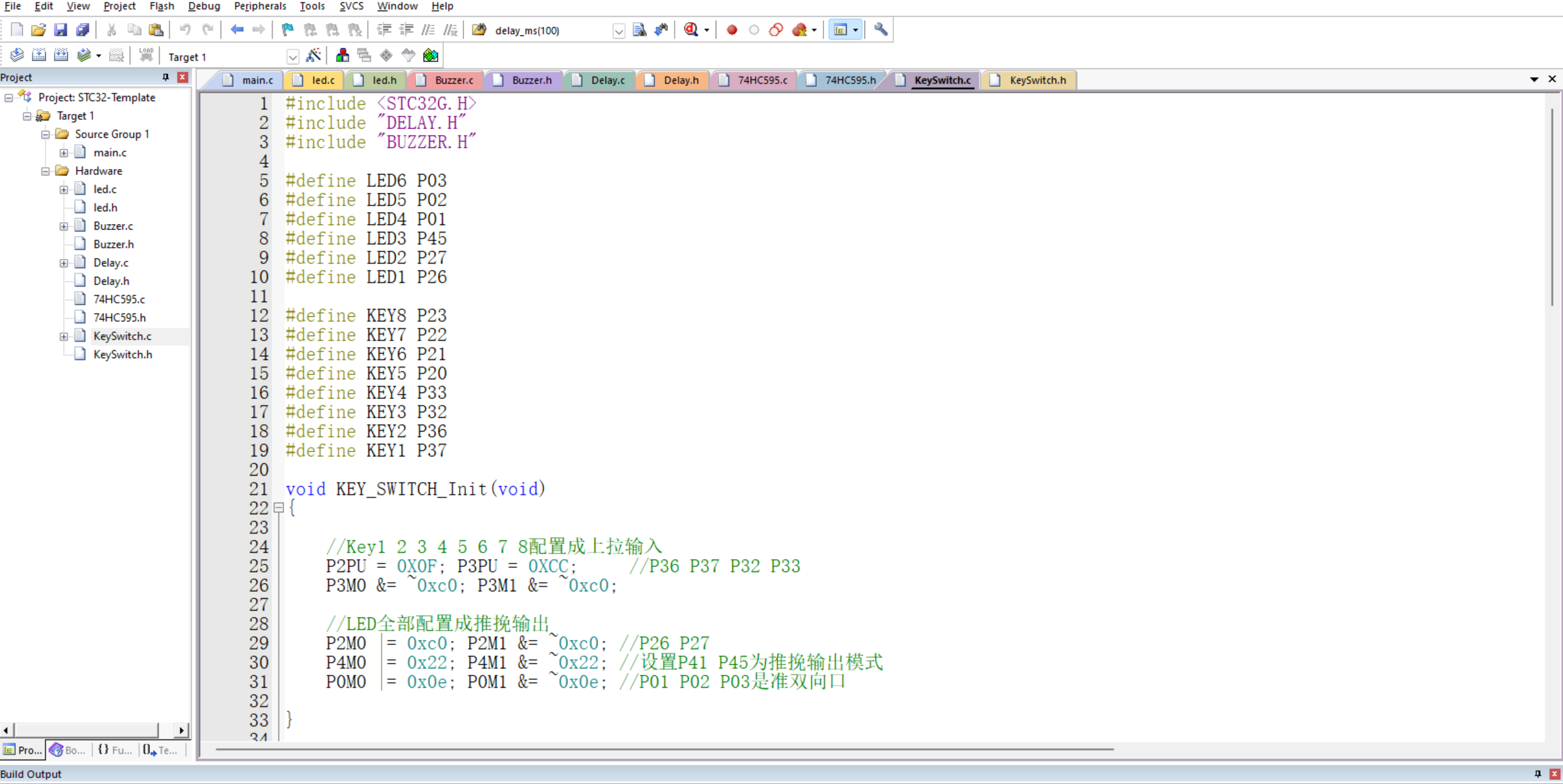
Task: Open the find text combo box dropdown
Action: 618,31
